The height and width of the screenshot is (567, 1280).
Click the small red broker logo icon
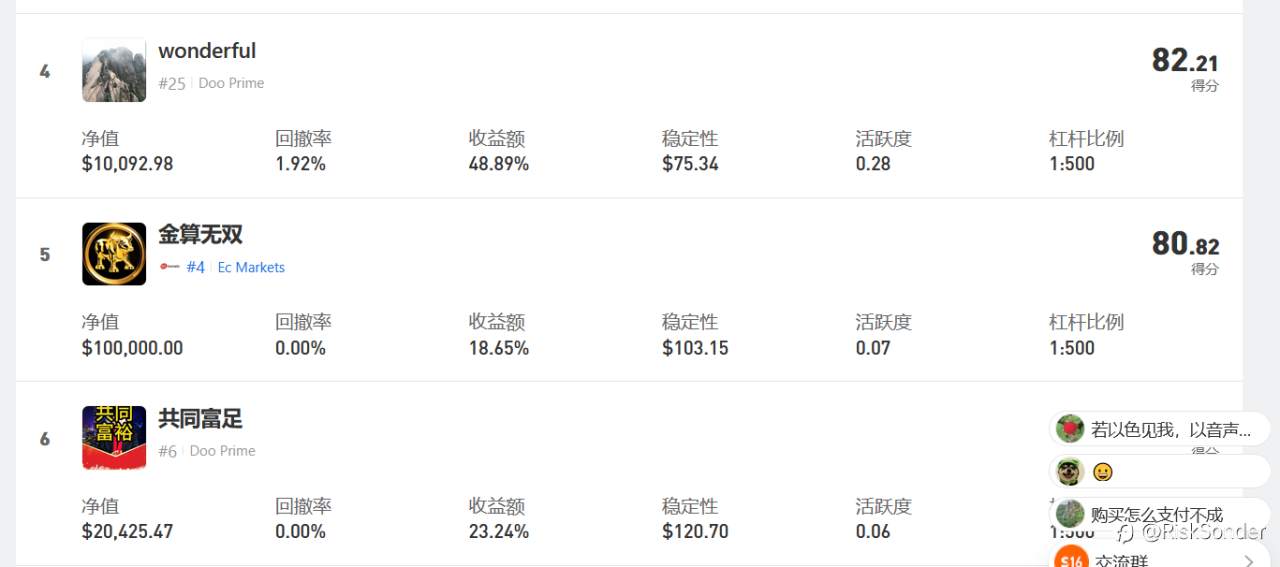pyautogui.click(x=169, y=267)
